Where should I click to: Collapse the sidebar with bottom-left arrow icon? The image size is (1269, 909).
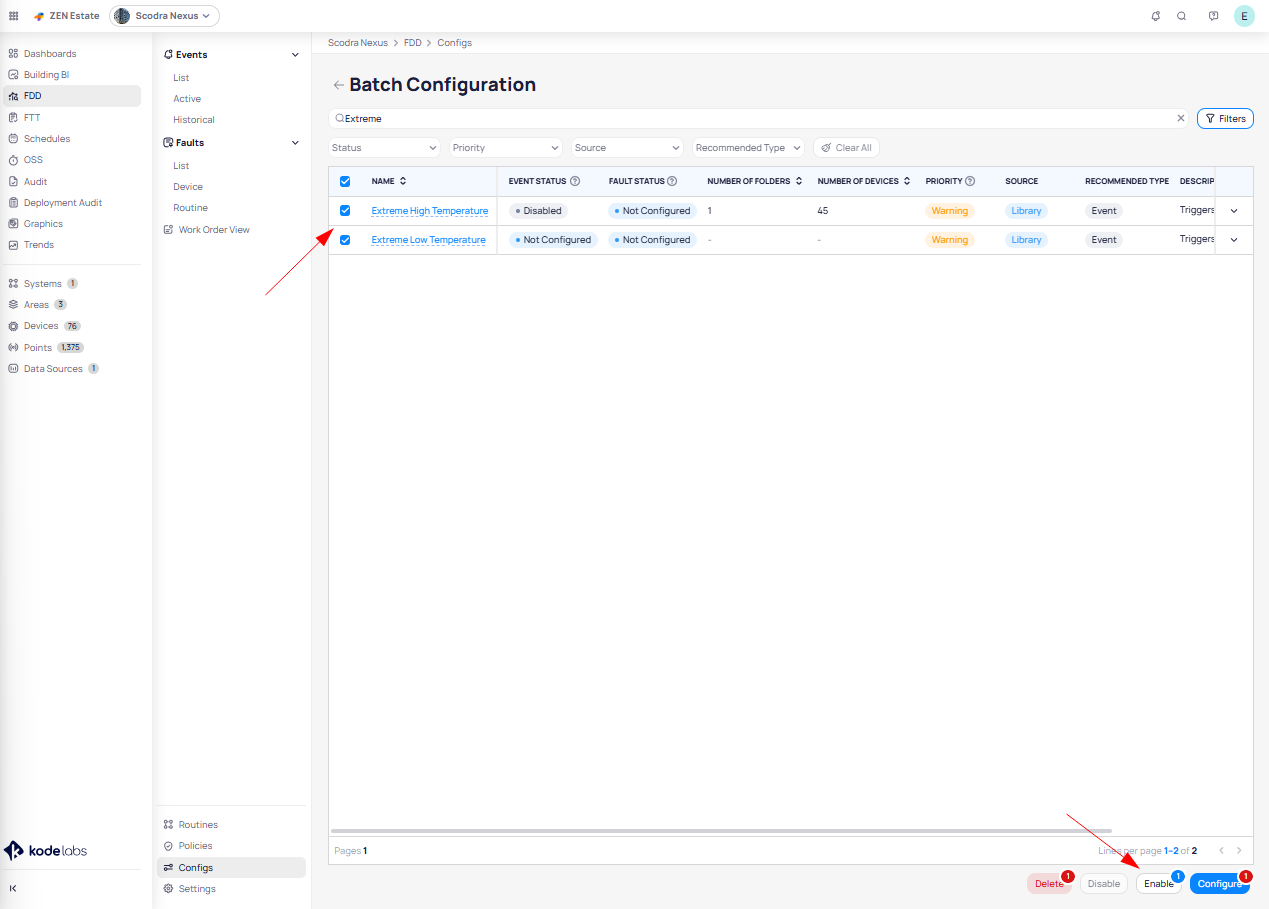[13, 888]
